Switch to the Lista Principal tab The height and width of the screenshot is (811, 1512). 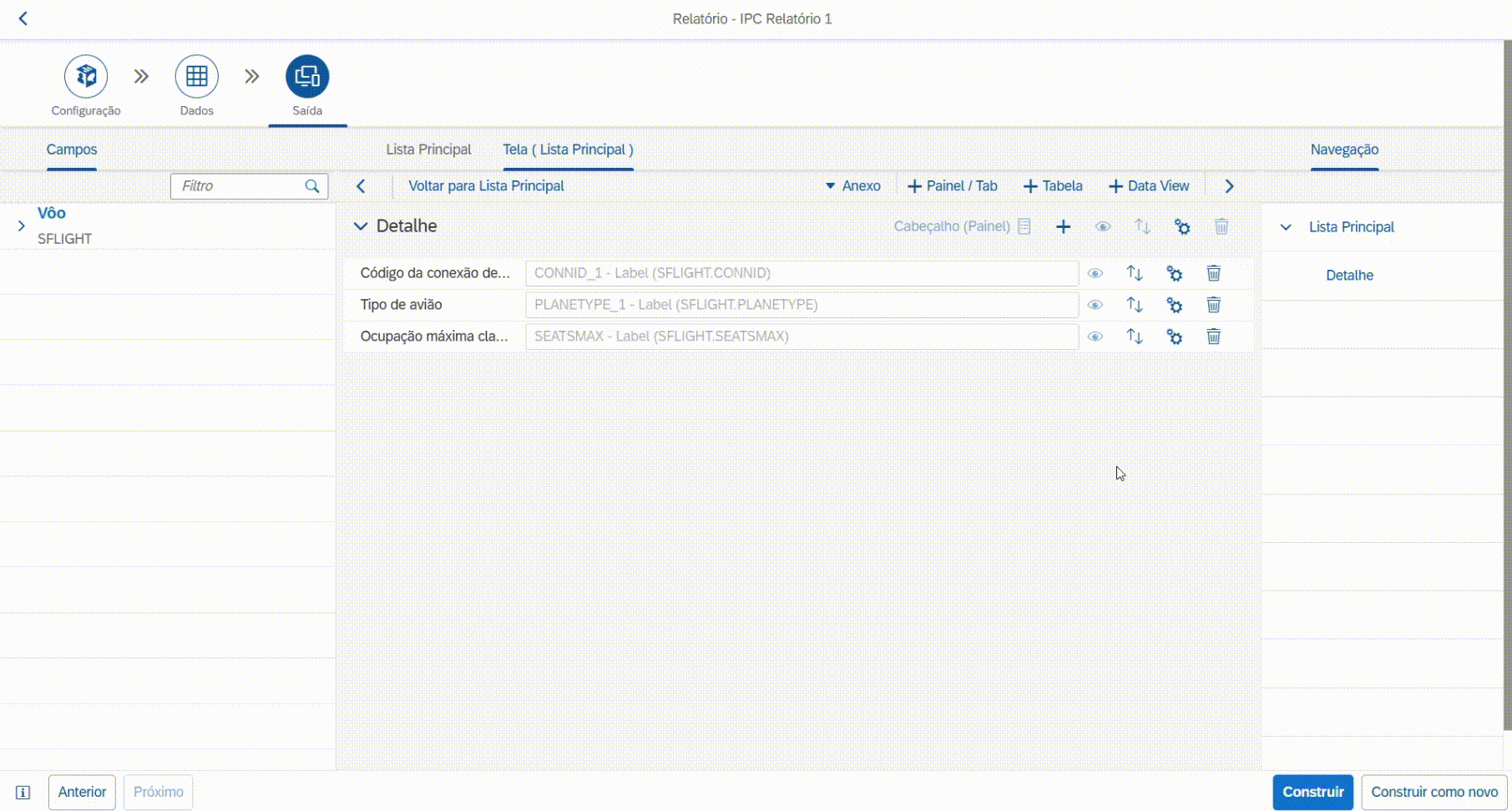(428, 150)
